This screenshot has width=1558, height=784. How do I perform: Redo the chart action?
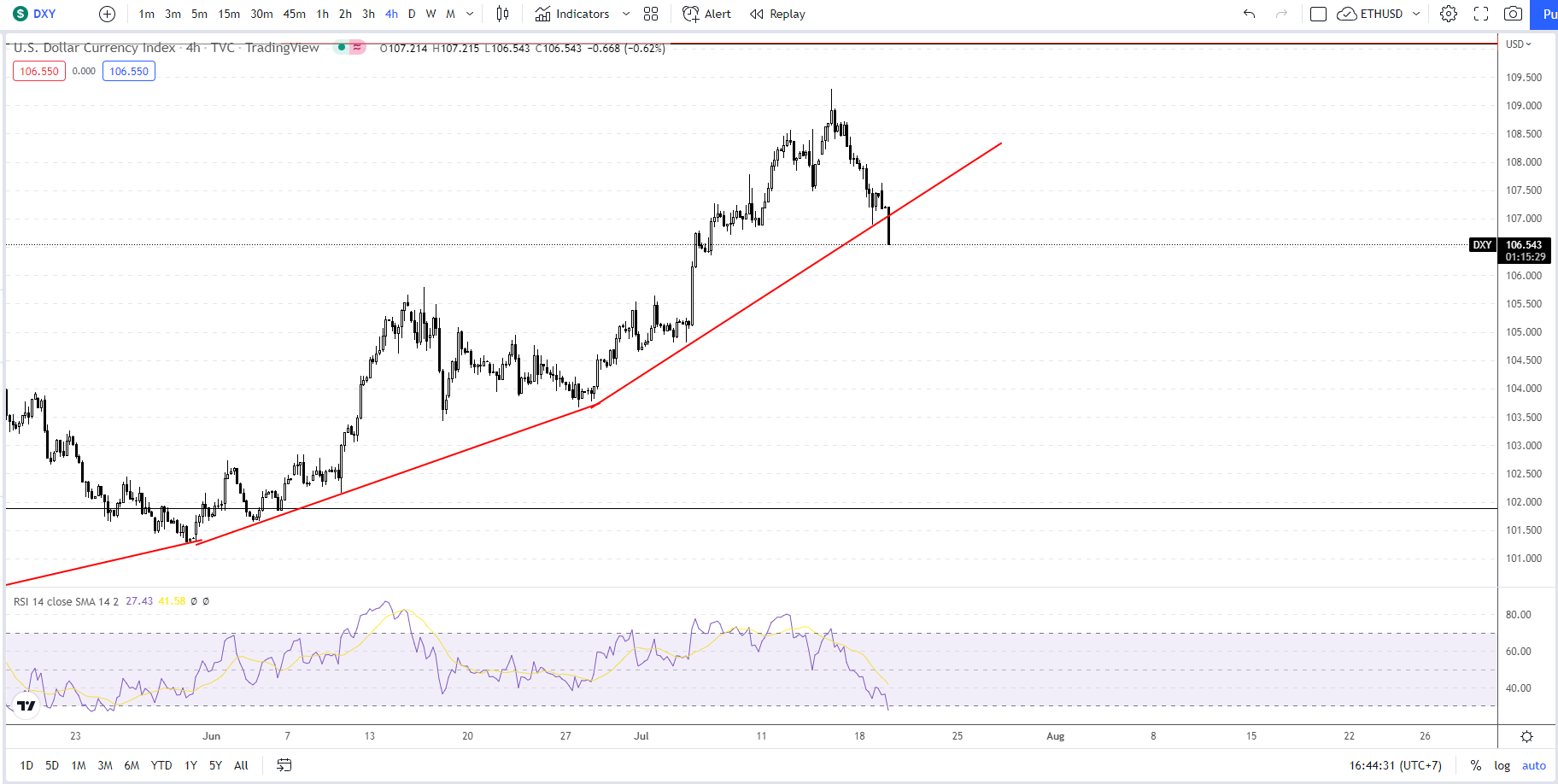pos(1281,14)
